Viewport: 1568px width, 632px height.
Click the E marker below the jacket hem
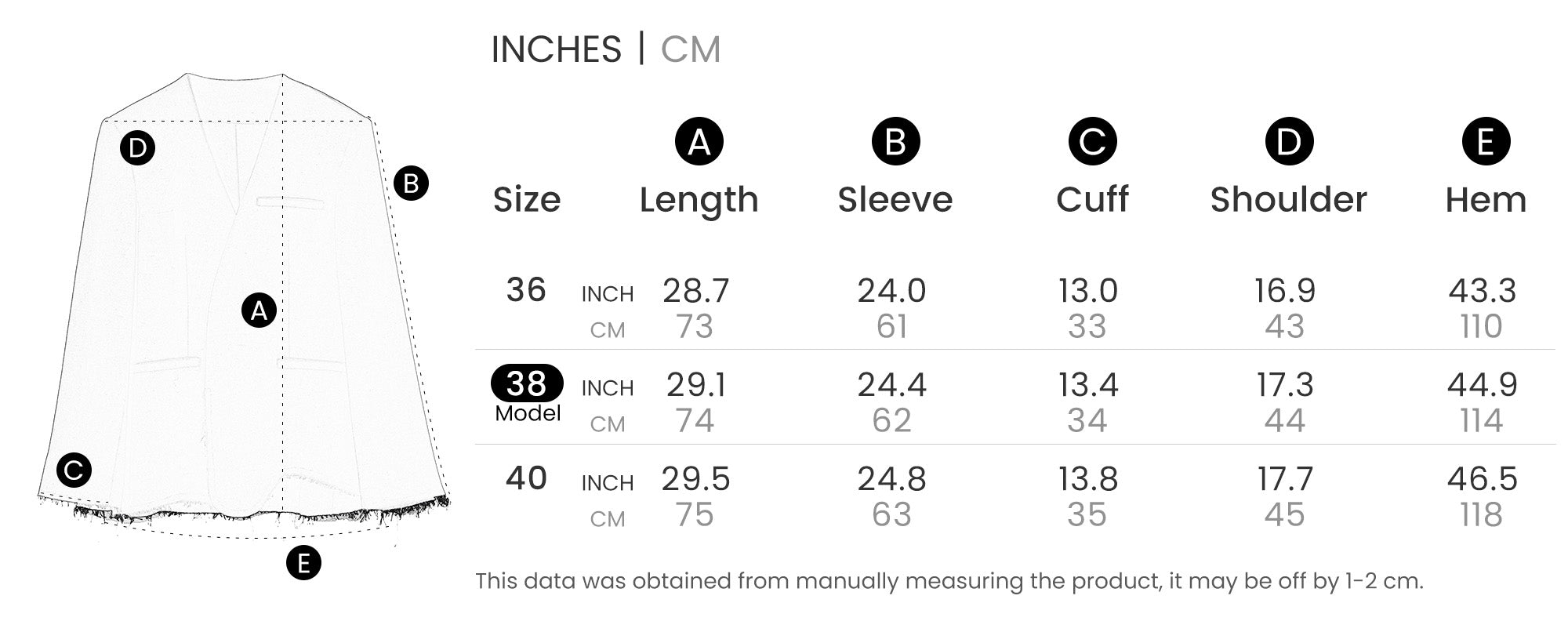click(x=303, y=563)
